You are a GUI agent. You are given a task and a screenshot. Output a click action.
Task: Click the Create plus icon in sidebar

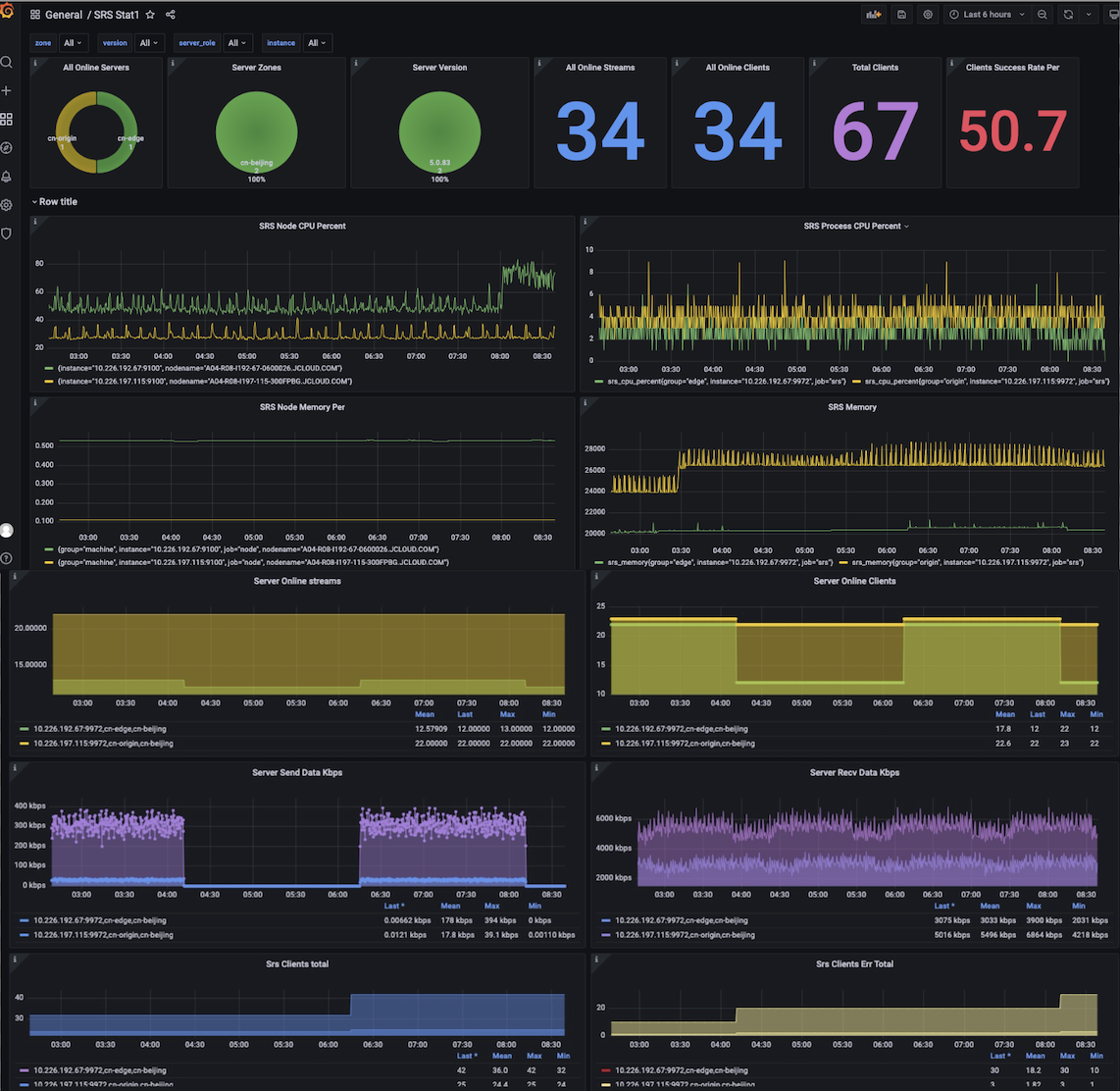point(7,91)
